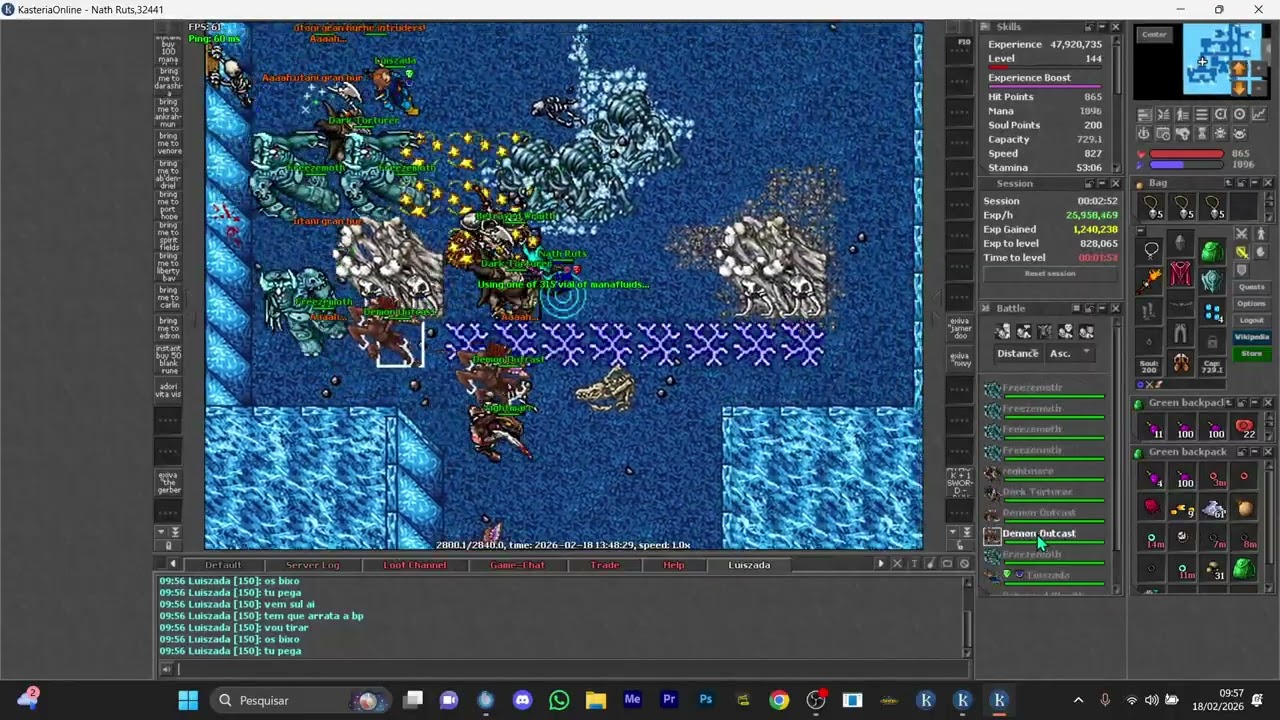The height and width of the screenshot is (720, 1280).
Task: Click the red health bar
Action: click(x=1187, y=154)
